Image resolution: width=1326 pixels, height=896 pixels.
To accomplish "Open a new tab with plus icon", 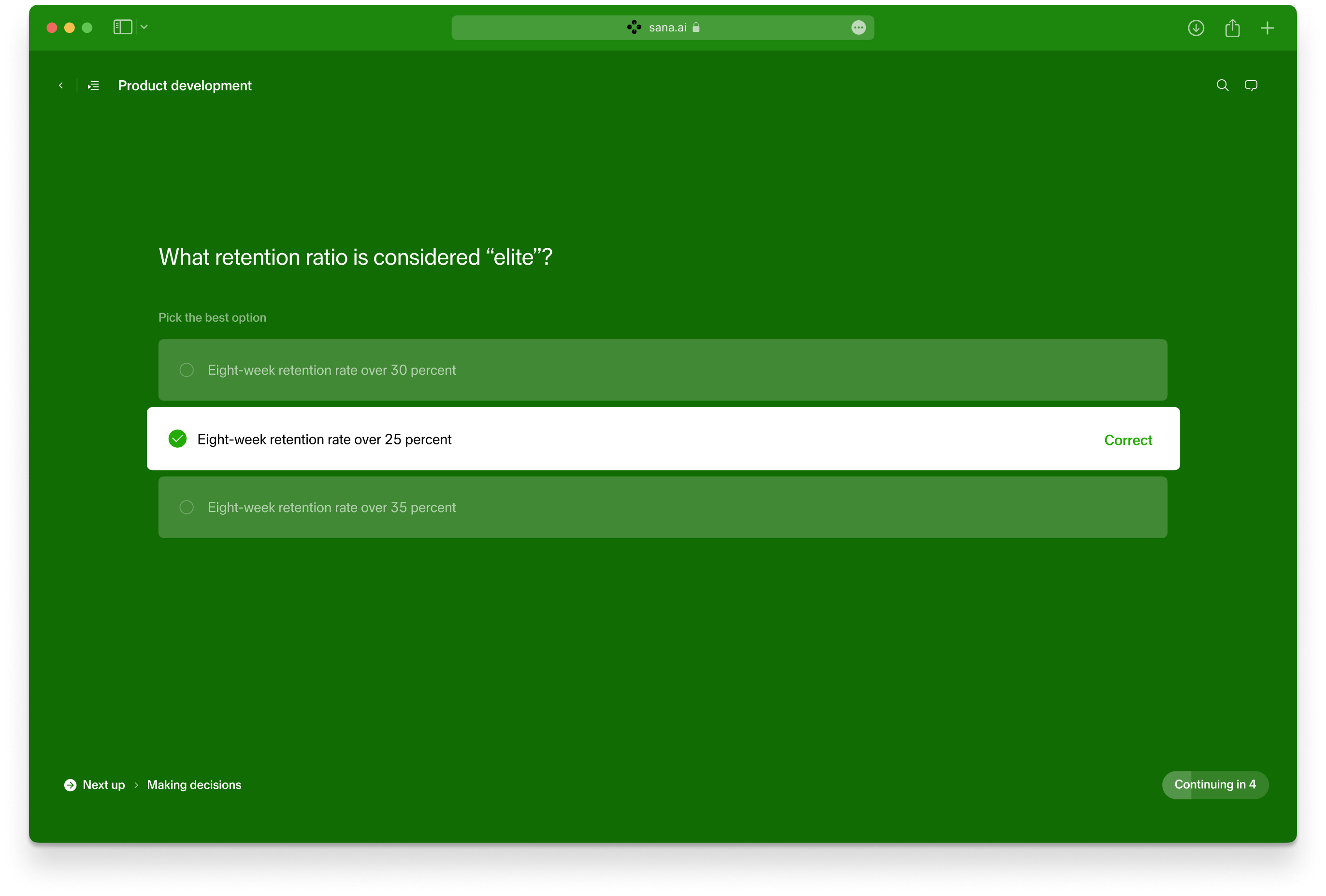I will click(x=1267, y=28).
